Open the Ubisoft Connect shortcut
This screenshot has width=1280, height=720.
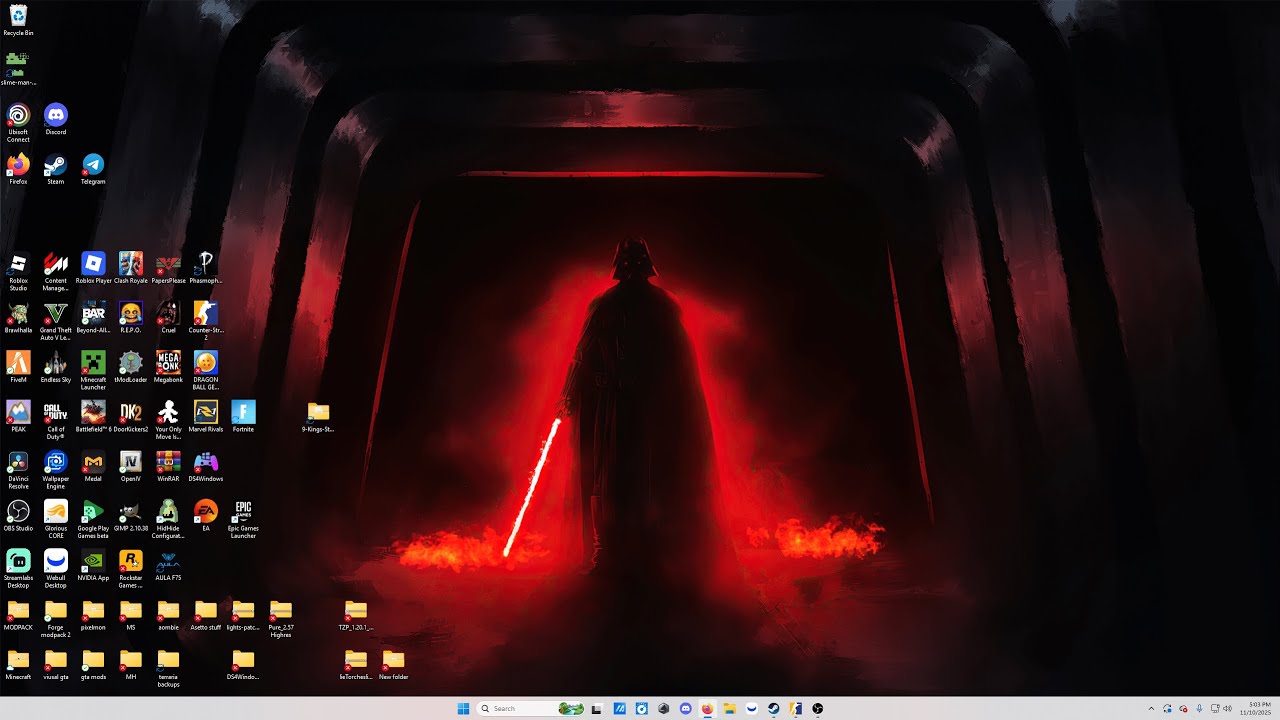click(18, 123)
